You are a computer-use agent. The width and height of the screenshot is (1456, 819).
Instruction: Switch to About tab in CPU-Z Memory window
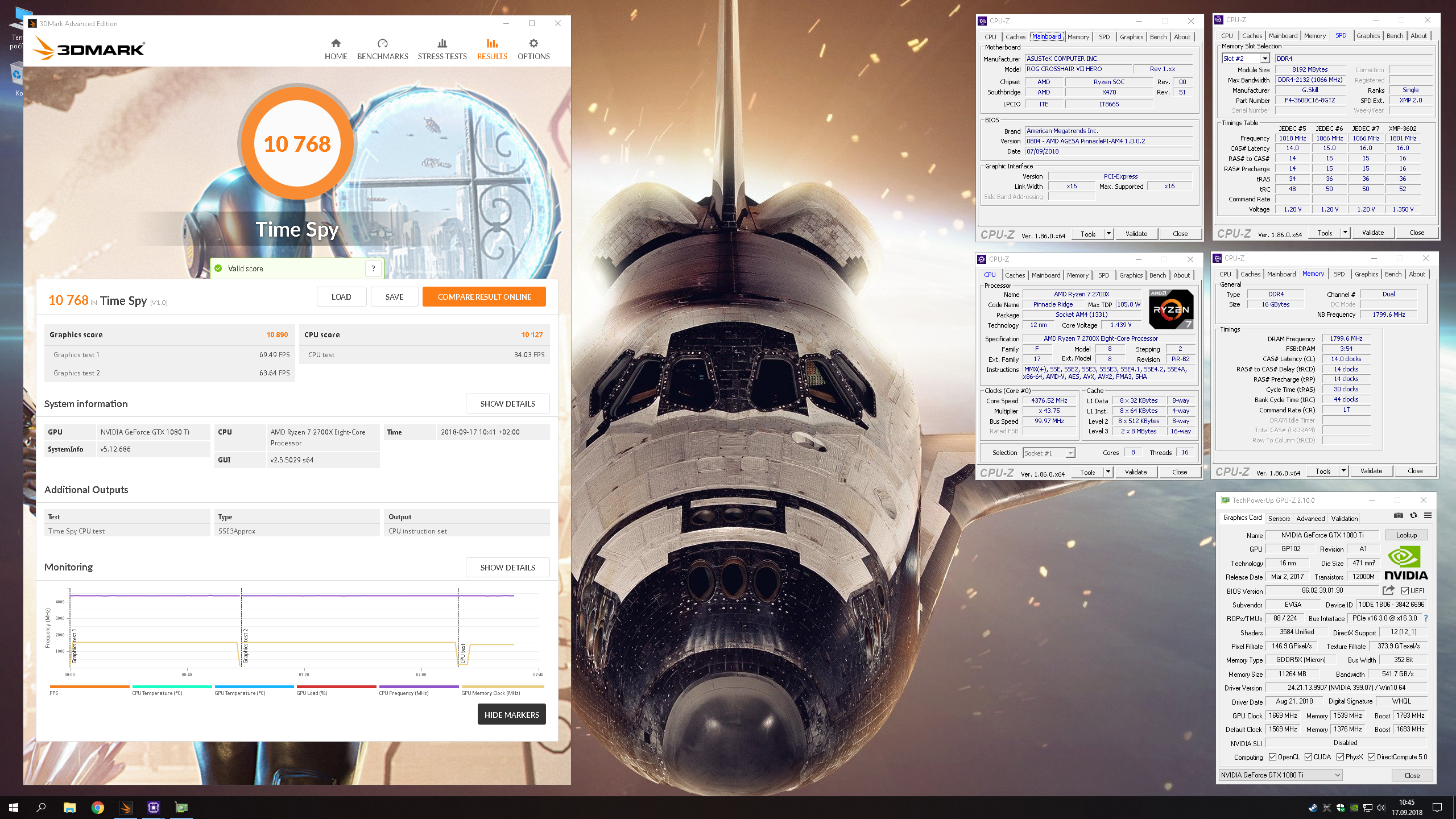[x=1417, y=274]
